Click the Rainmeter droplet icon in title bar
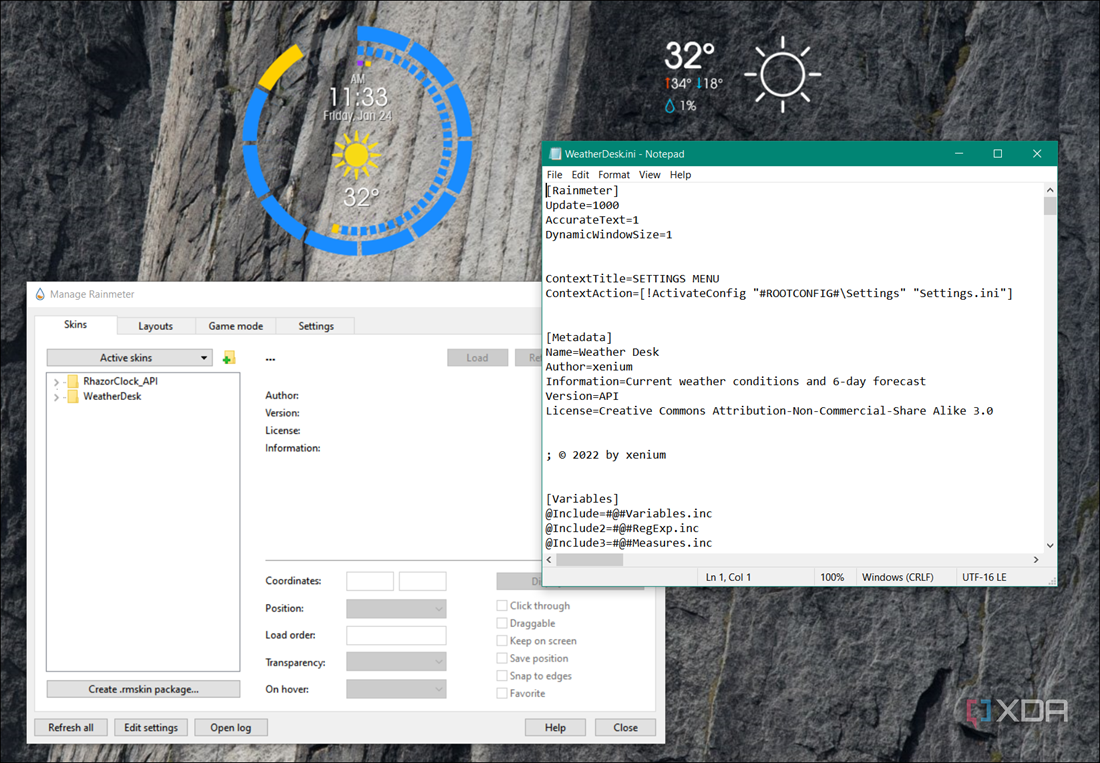Image resolution: width=1100 pixels, height=763 pixels. pyautogui.click(x=39, y=293)
